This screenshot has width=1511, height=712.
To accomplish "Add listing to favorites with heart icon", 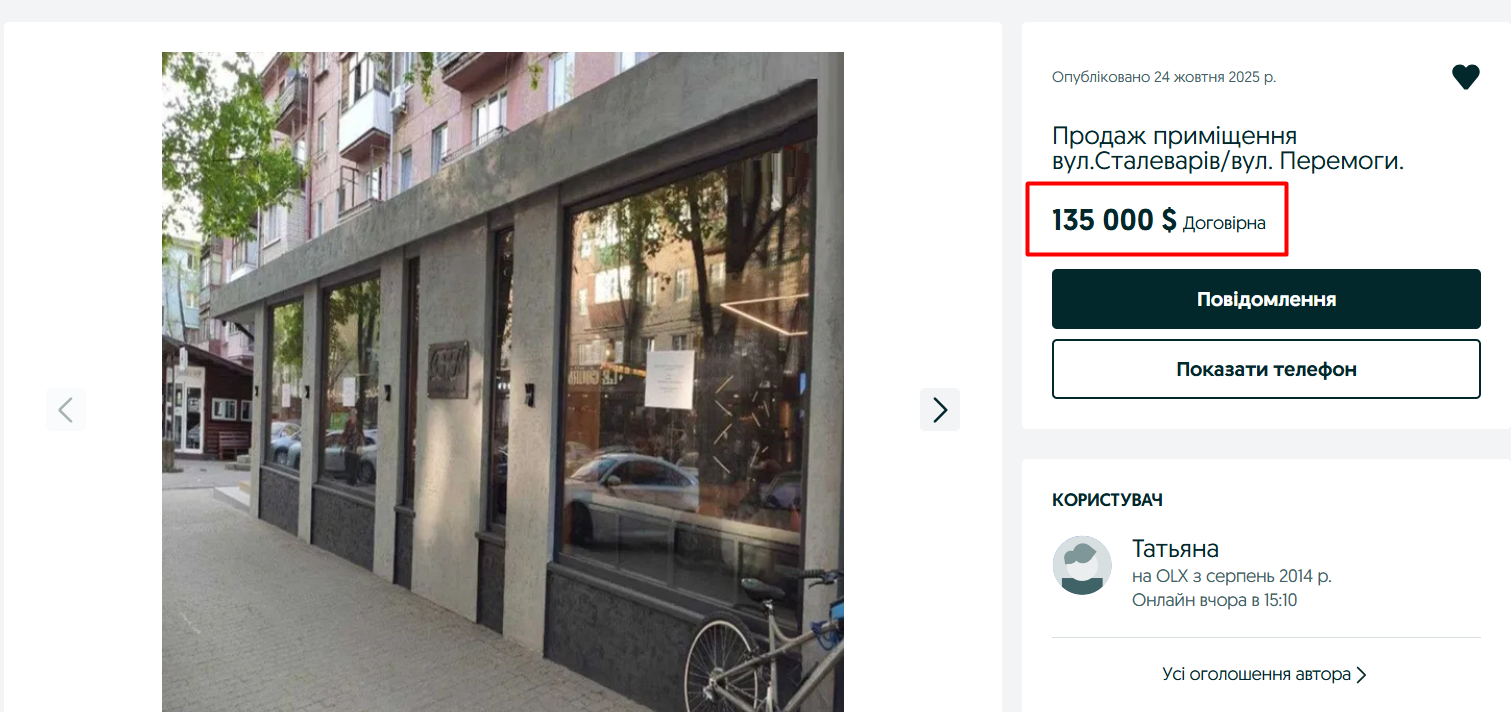I will click(1465, 77).
